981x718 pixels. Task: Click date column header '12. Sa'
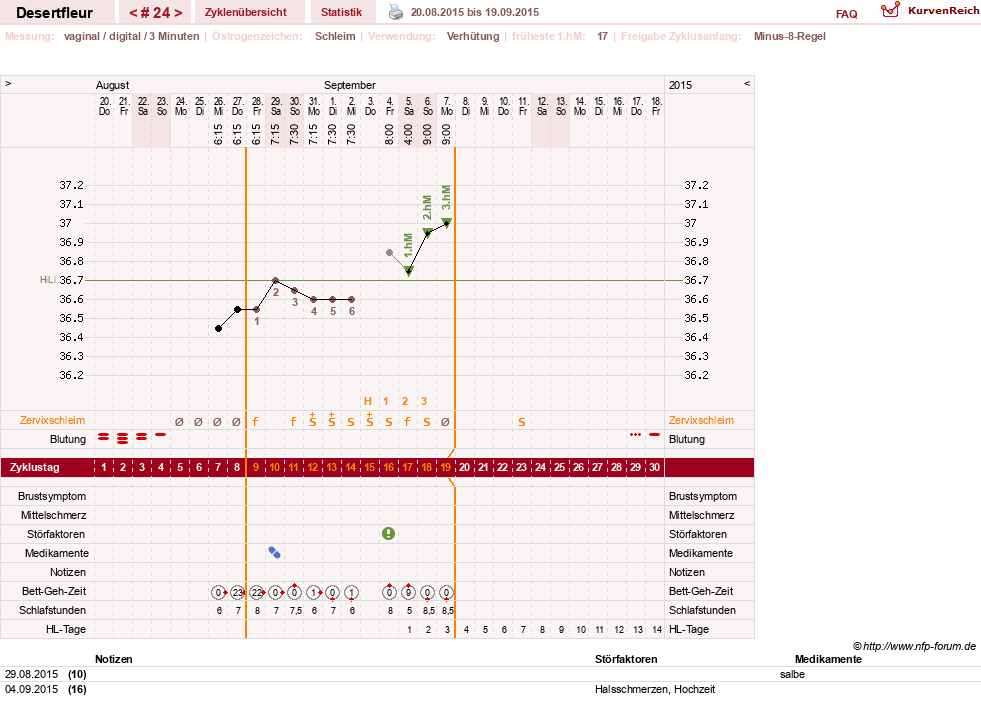tap(542, 106)
